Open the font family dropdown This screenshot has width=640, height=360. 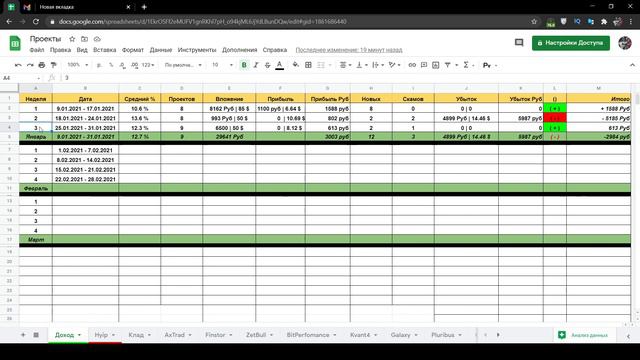(x=183, y=65)
